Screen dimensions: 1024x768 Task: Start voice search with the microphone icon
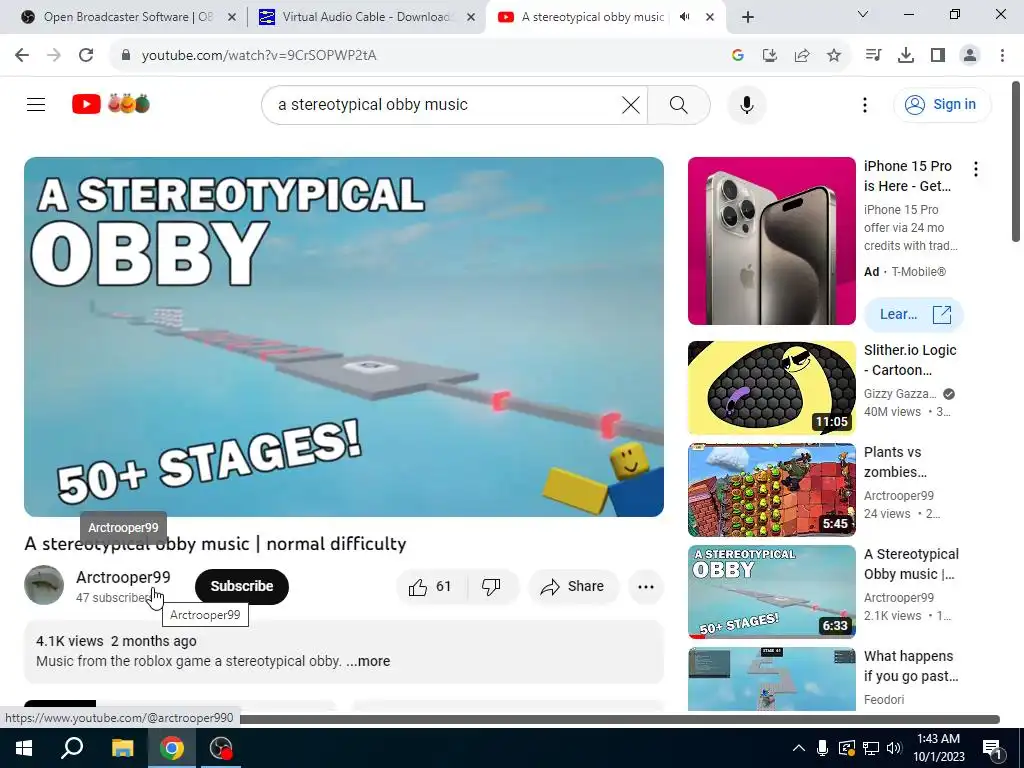tap(746, 104)
